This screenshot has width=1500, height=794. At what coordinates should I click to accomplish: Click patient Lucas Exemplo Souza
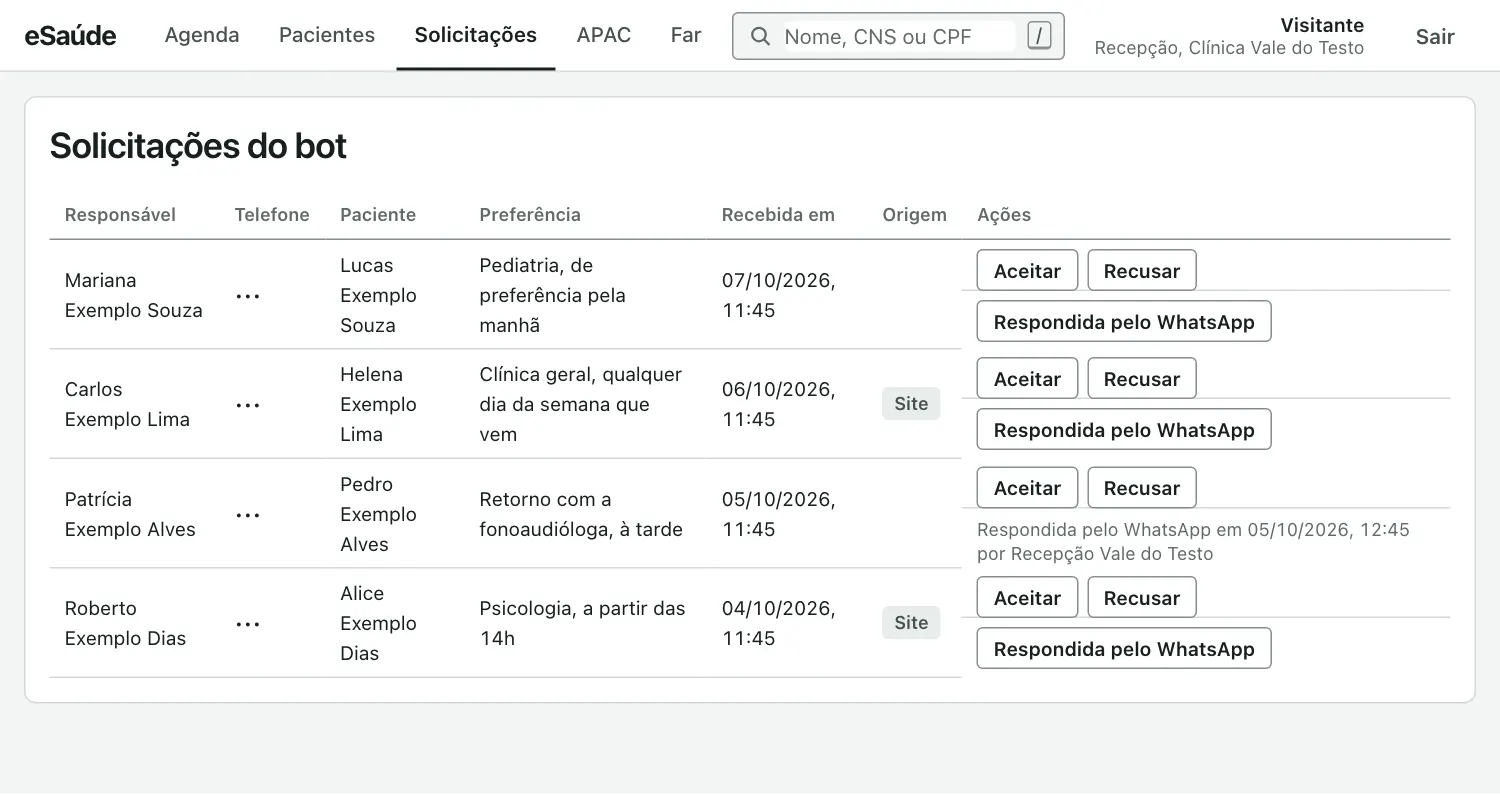[x=378, y=296]
